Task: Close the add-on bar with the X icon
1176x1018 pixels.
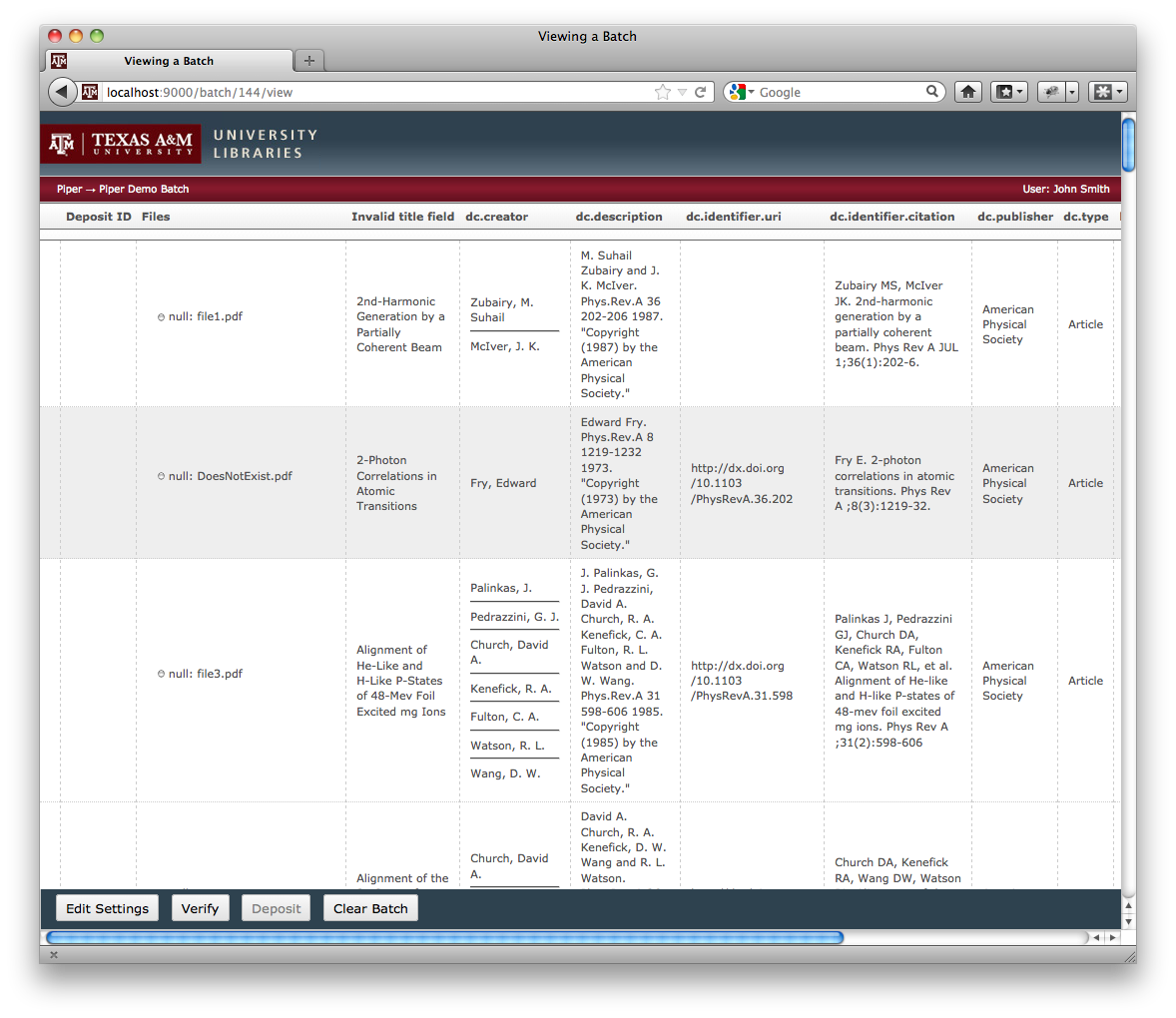Action: click(x=53, y=955)
